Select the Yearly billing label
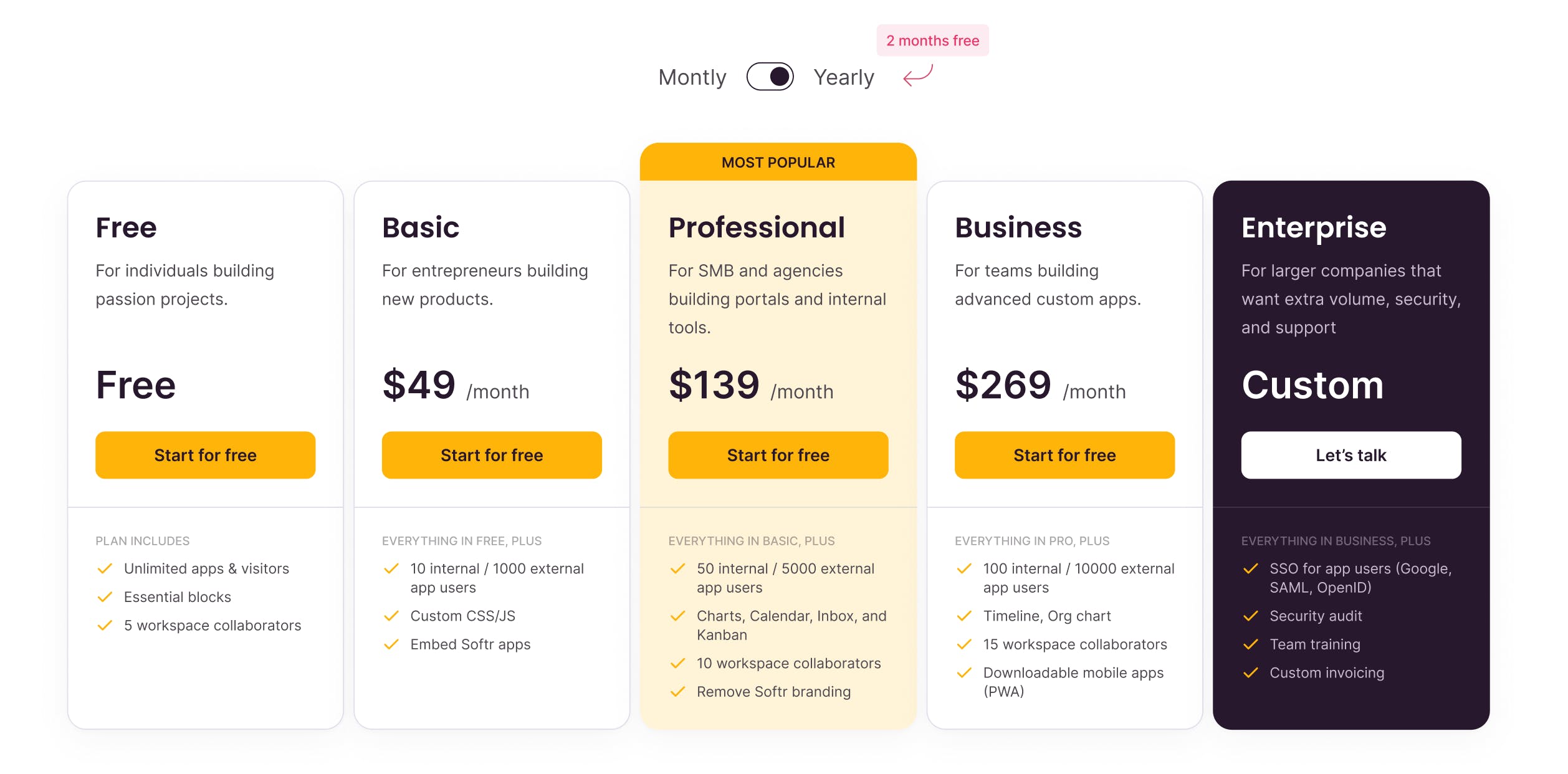Image resolution: width=1568 pixels, height=774 pixels. click(844, 77)
